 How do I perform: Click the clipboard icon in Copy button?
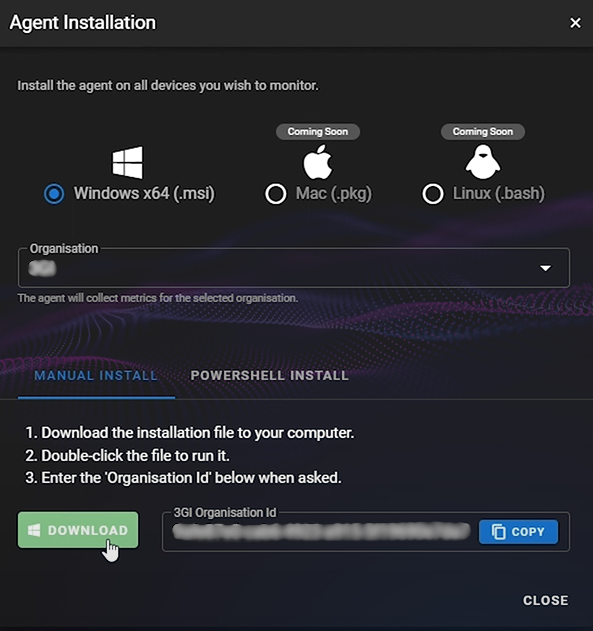[498, 532]
